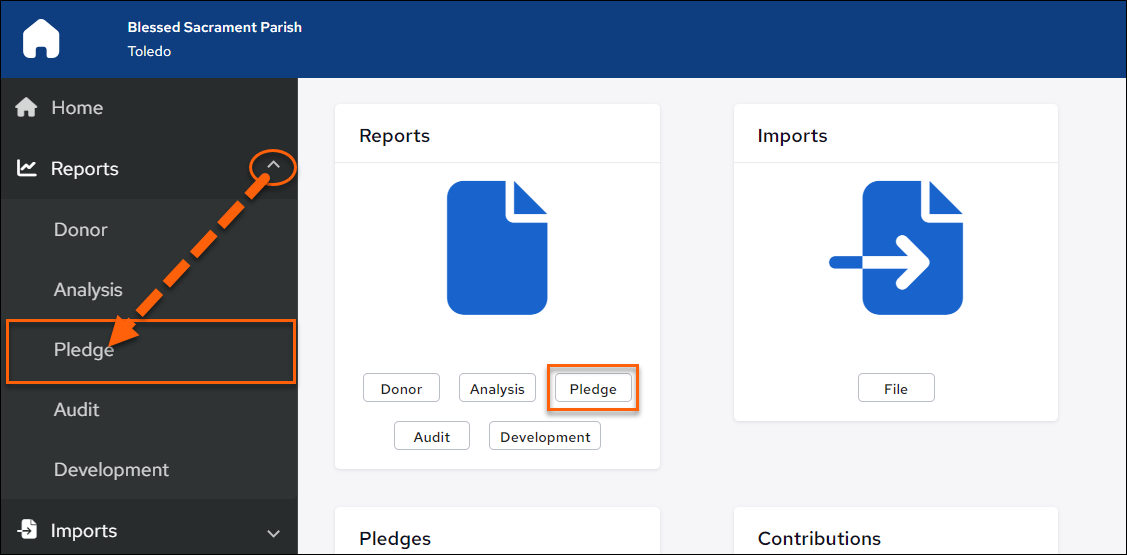This screenshot has width=1127, height=555.
Task: Click the Blessed Sacrament Parish header title
Action: tap(215, 27)
